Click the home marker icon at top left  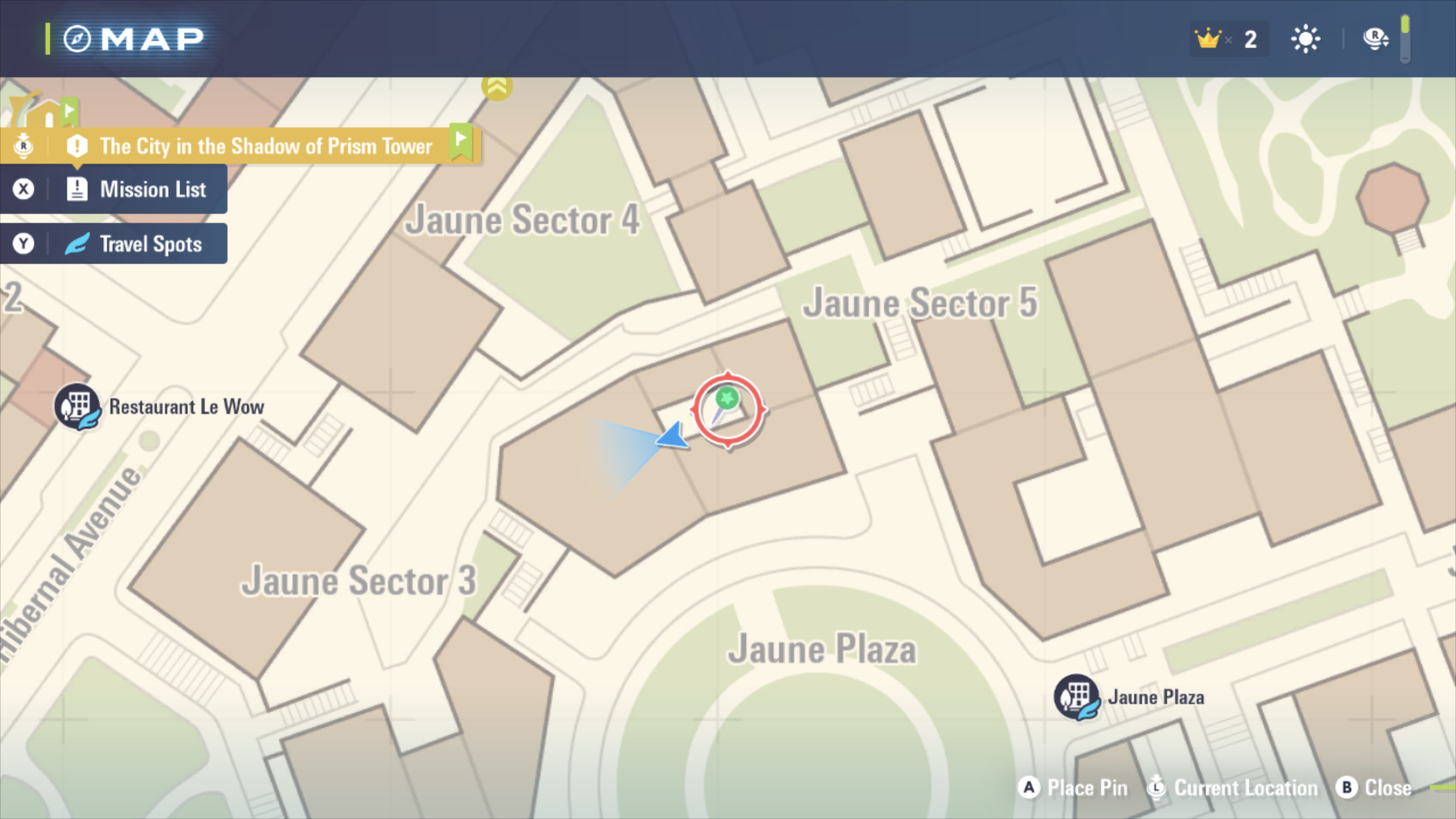click(x=44, y=111)
